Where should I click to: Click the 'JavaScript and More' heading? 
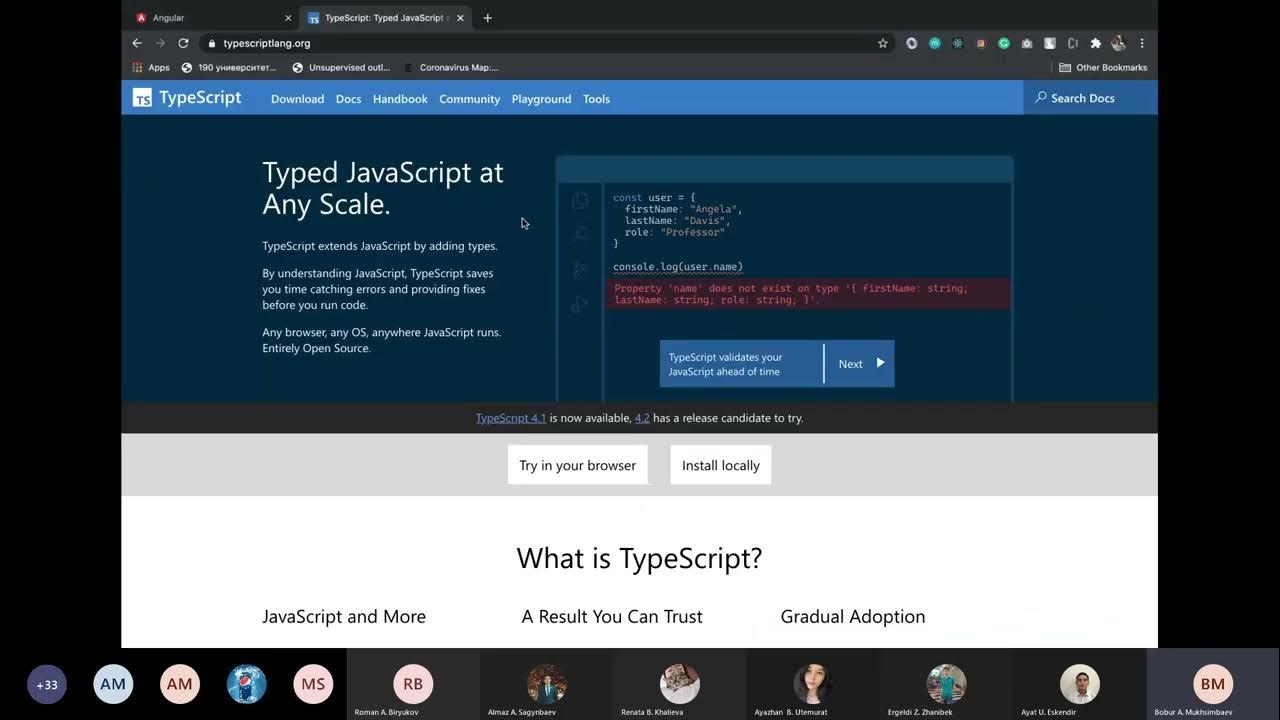tap(344, 617)
